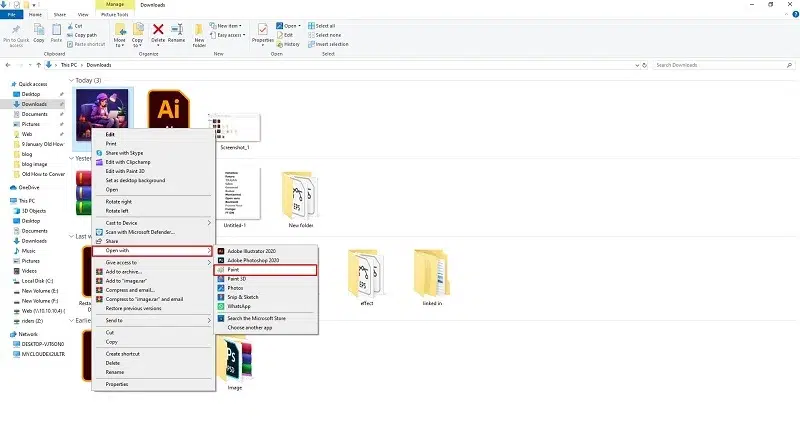This screenshot has width=800, height=421.
Task: Click History in the ribbon
Action: [288, 44]
